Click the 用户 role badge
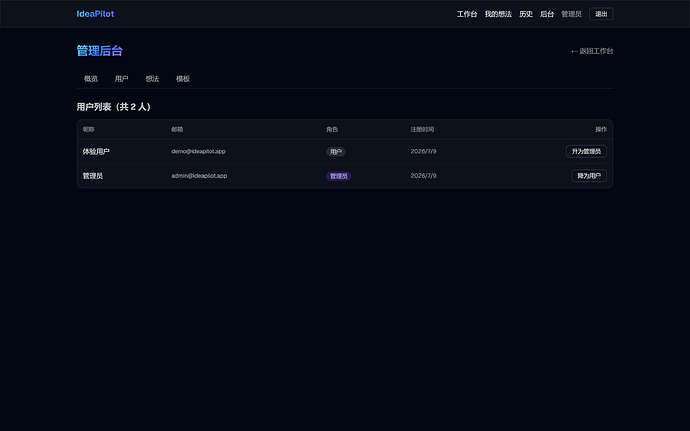690x431 pixels. point(336,152)
